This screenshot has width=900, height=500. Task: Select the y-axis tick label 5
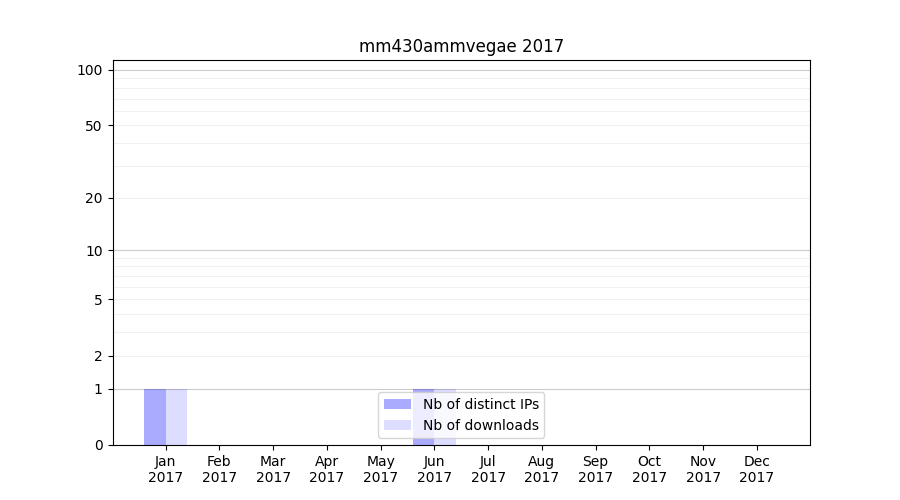tap(98, 300)
